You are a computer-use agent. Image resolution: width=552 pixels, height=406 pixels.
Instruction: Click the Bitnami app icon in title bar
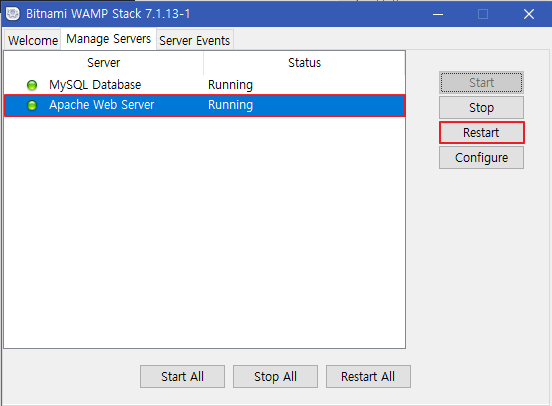[13, 14]
